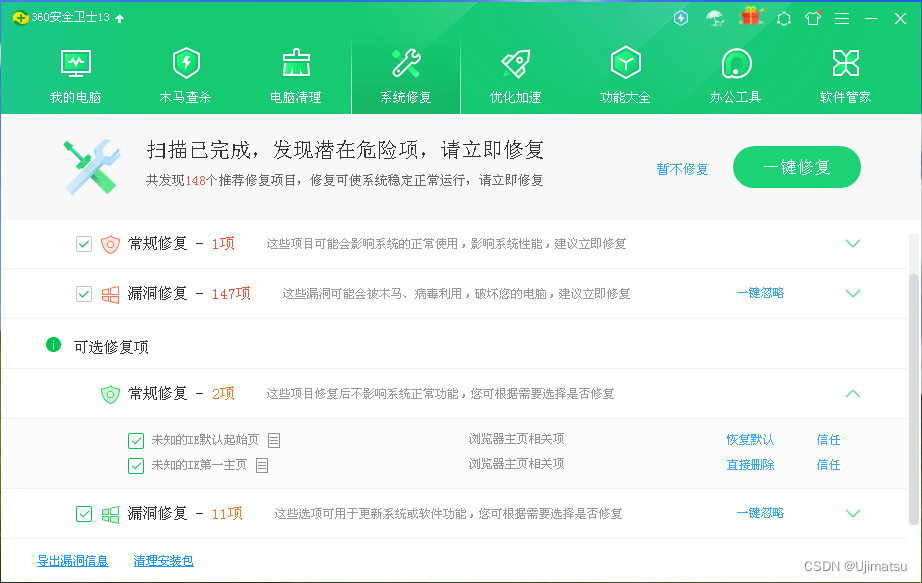Image resolution: width=922 pixels, height=583 pixels.
Task: Click green shield icon of 常规修复 2项
Action: click(x=110, y=394)
